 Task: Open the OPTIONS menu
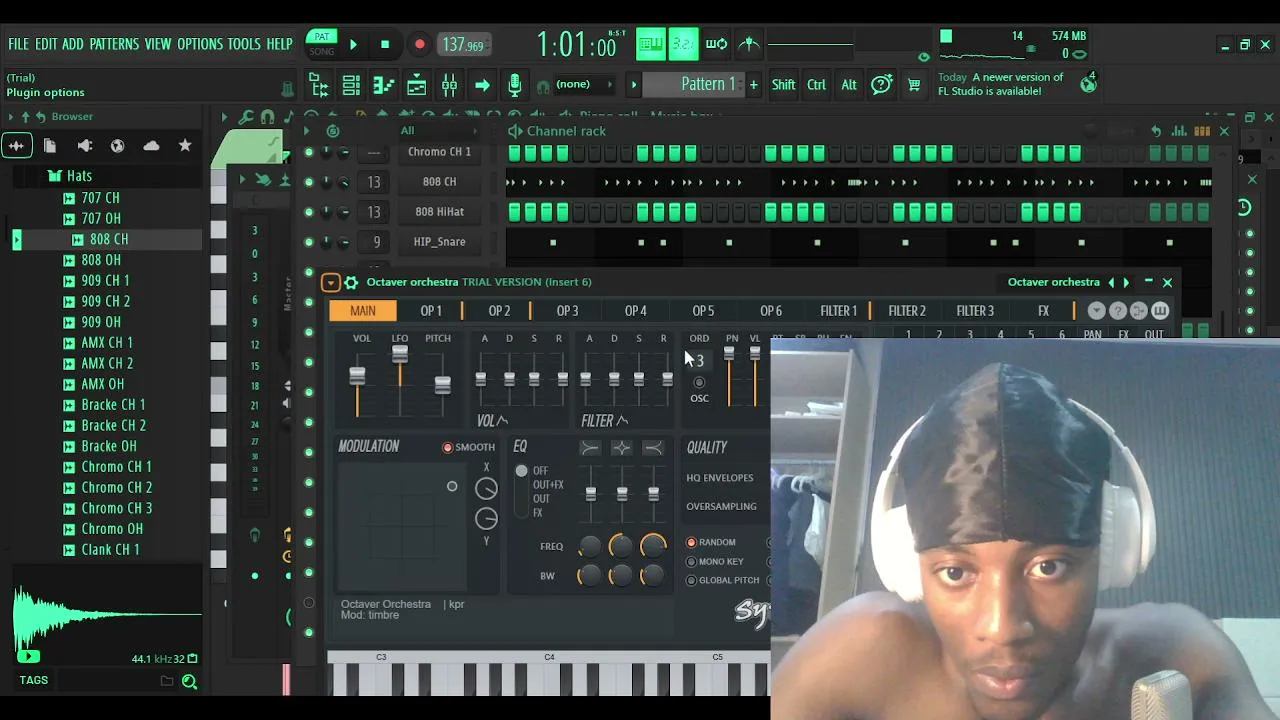point(200,44)
